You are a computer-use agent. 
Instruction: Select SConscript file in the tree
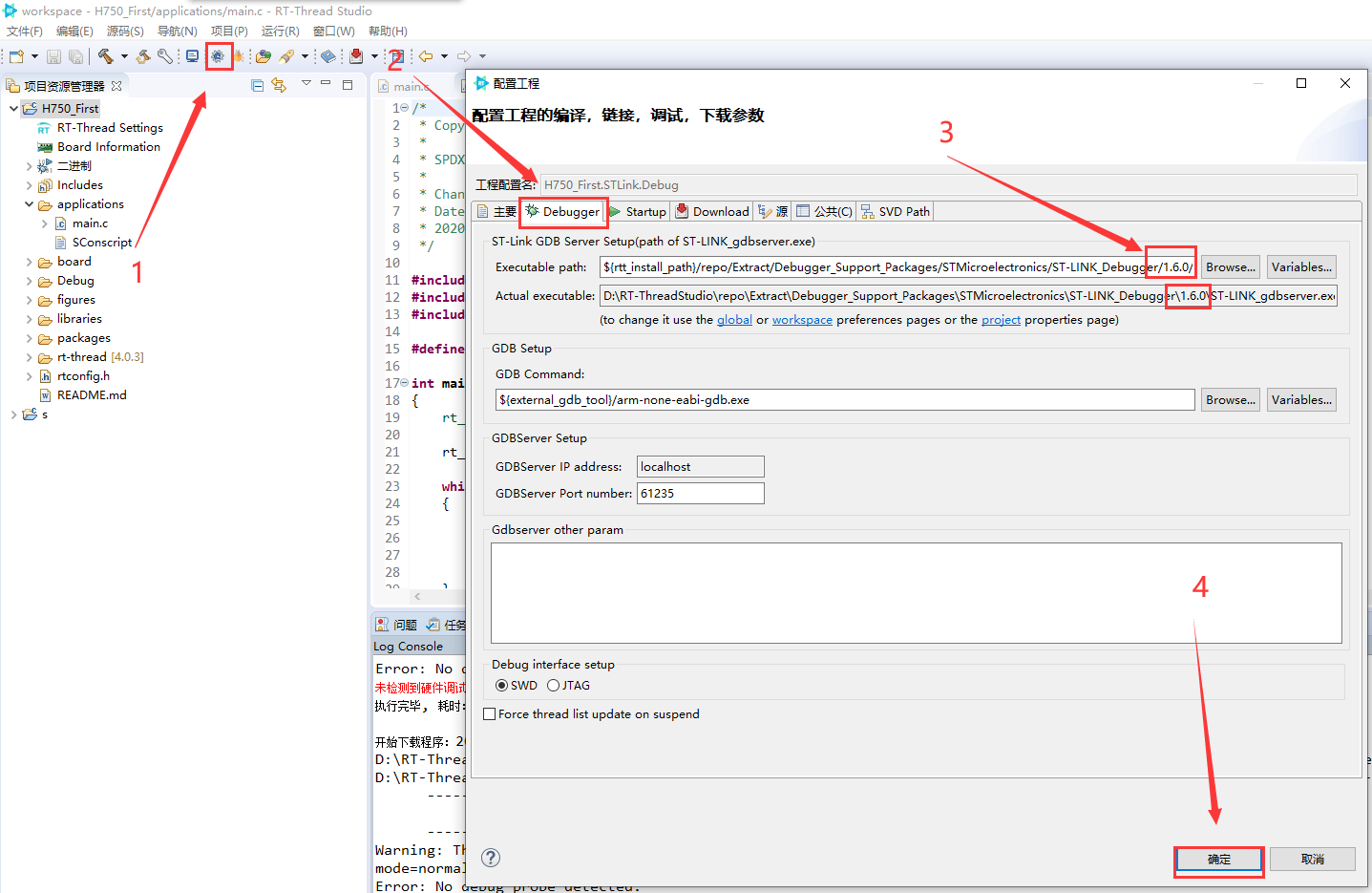(x=102, y=242)
